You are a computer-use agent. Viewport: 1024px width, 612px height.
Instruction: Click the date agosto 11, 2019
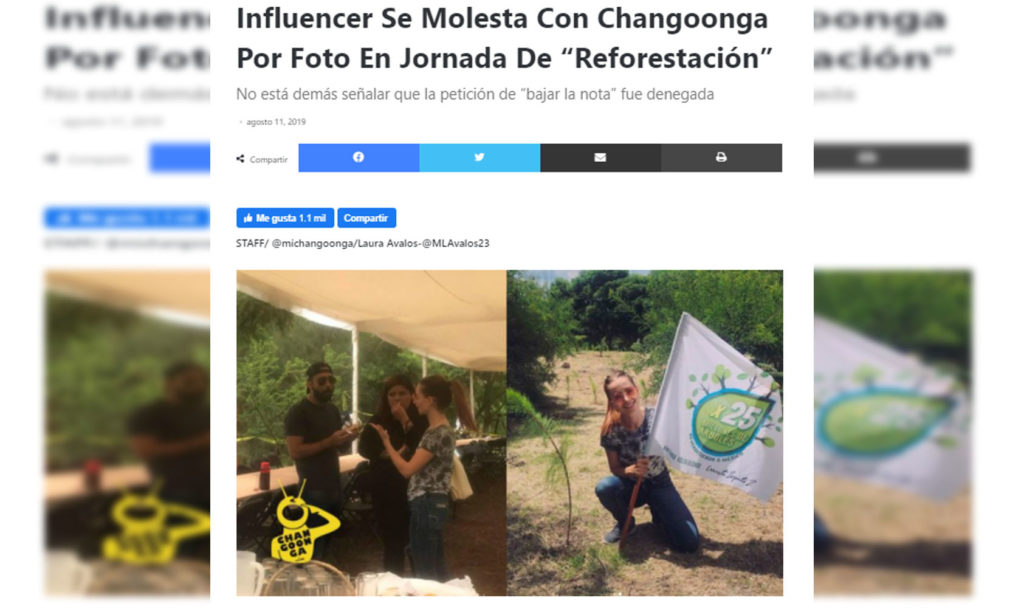click(x=276, y=122)
